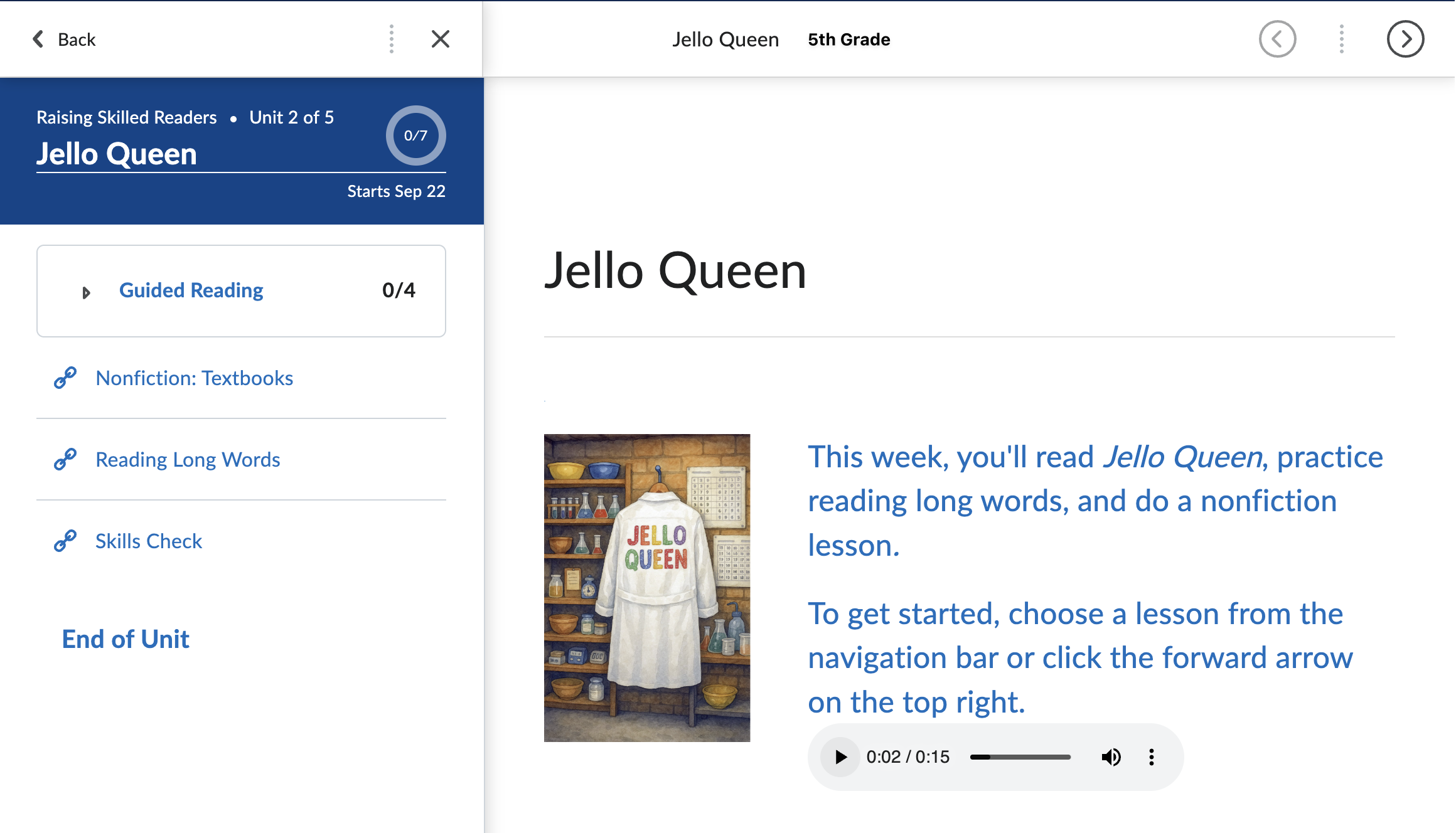Image resolution: width=1456 pixels, height=833 pixels.
Task: Click the Back chevron arrow
Action: point(38,39)
